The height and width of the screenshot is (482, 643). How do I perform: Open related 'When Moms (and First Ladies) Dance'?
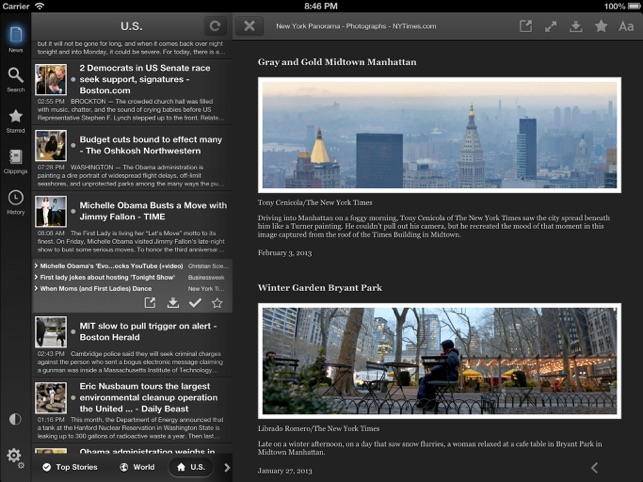[132, 289]
